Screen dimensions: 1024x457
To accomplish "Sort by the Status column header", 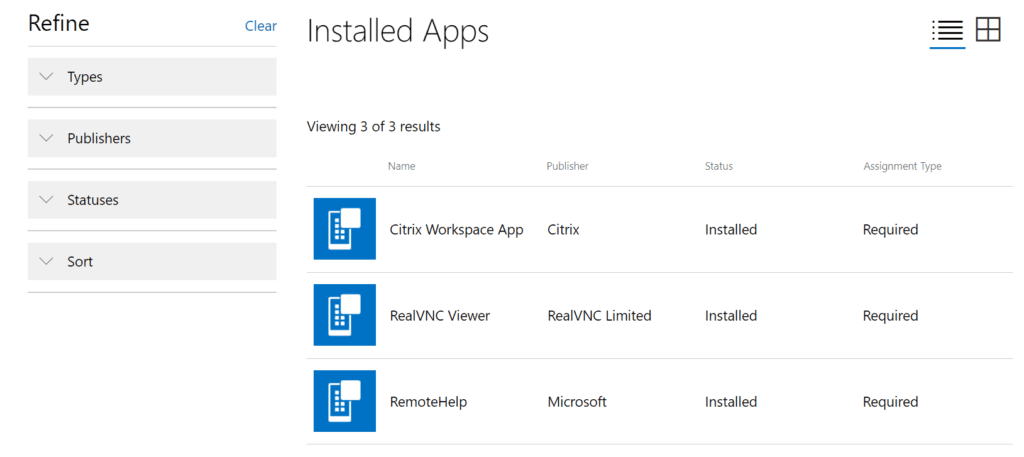I will coord(719,166).
